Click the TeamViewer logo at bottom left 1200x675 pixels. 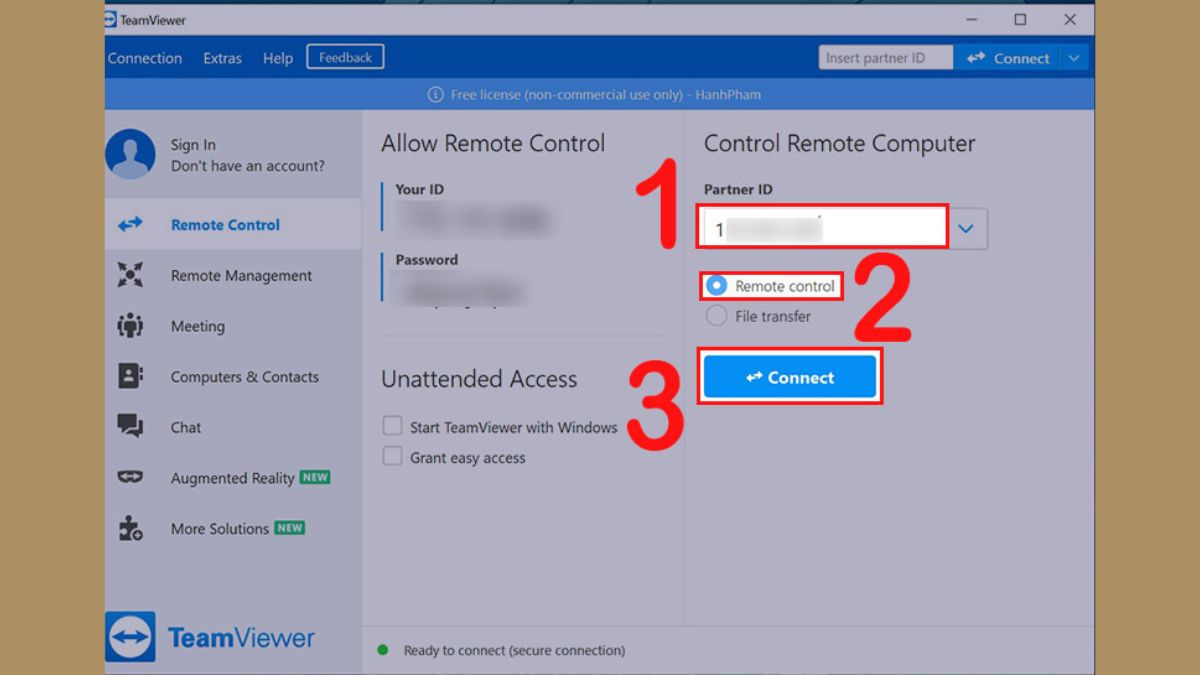pyautogui.click(x=210, y=637)
